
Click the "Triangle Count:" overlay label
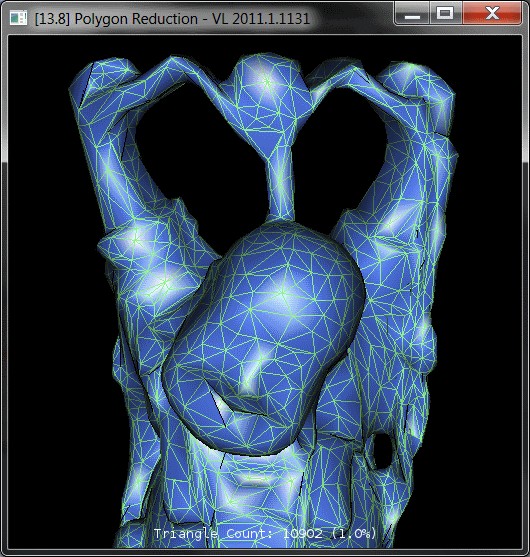(x=215, y=534)
